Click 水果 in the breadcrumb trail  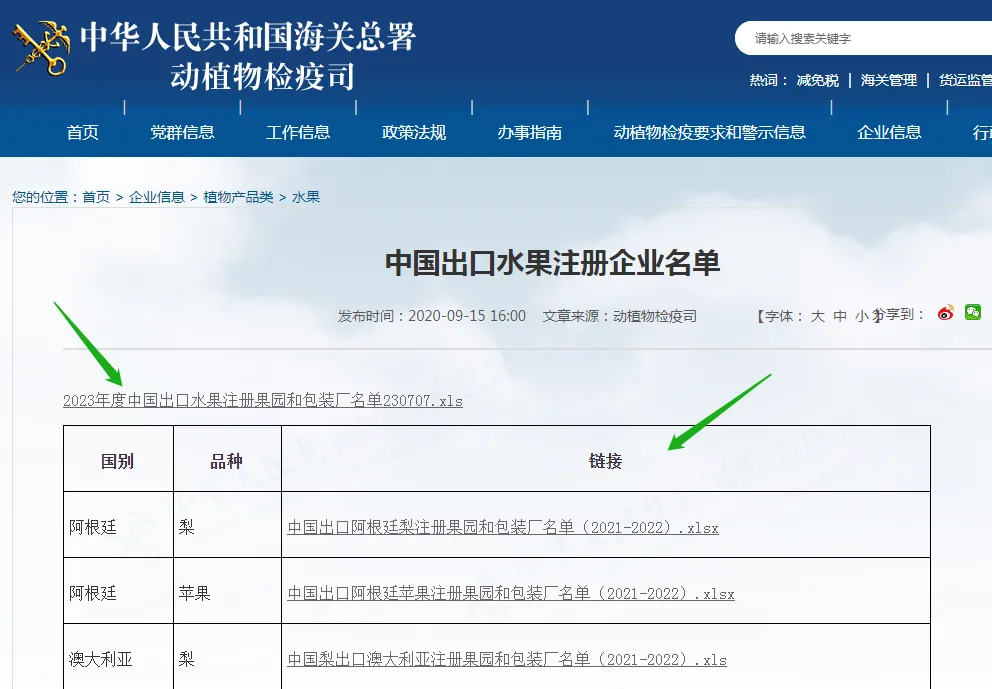point(305,197)
